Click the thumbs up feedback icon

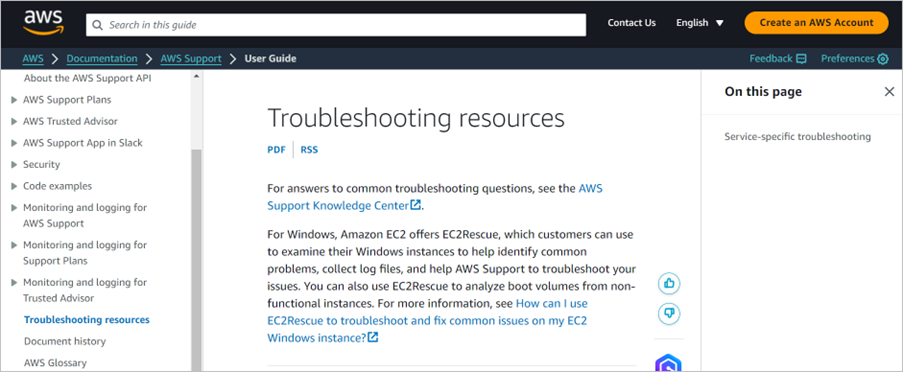(x=669, y=283)
